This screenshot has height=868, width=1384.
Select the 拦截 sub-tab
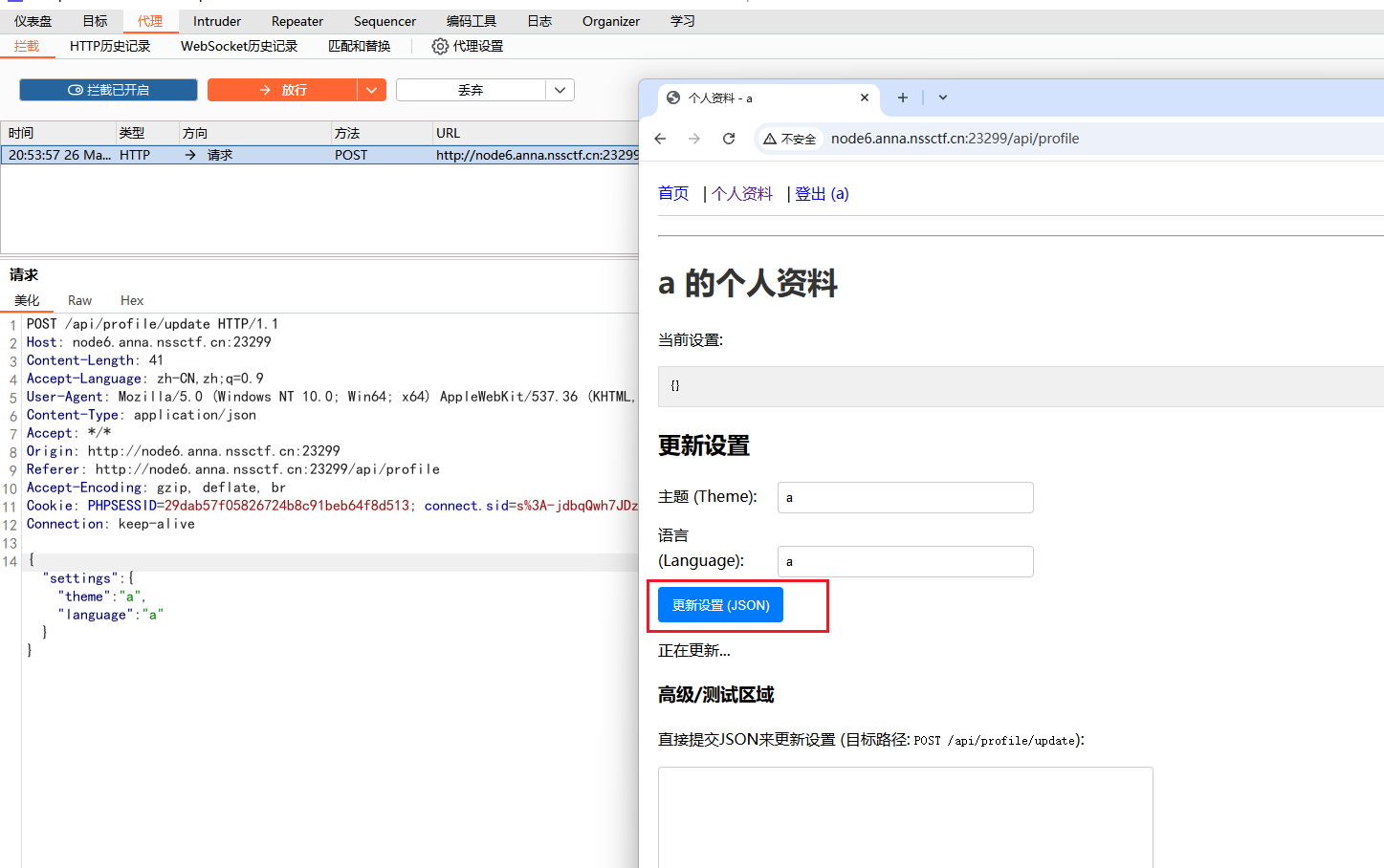coord(27,46)
